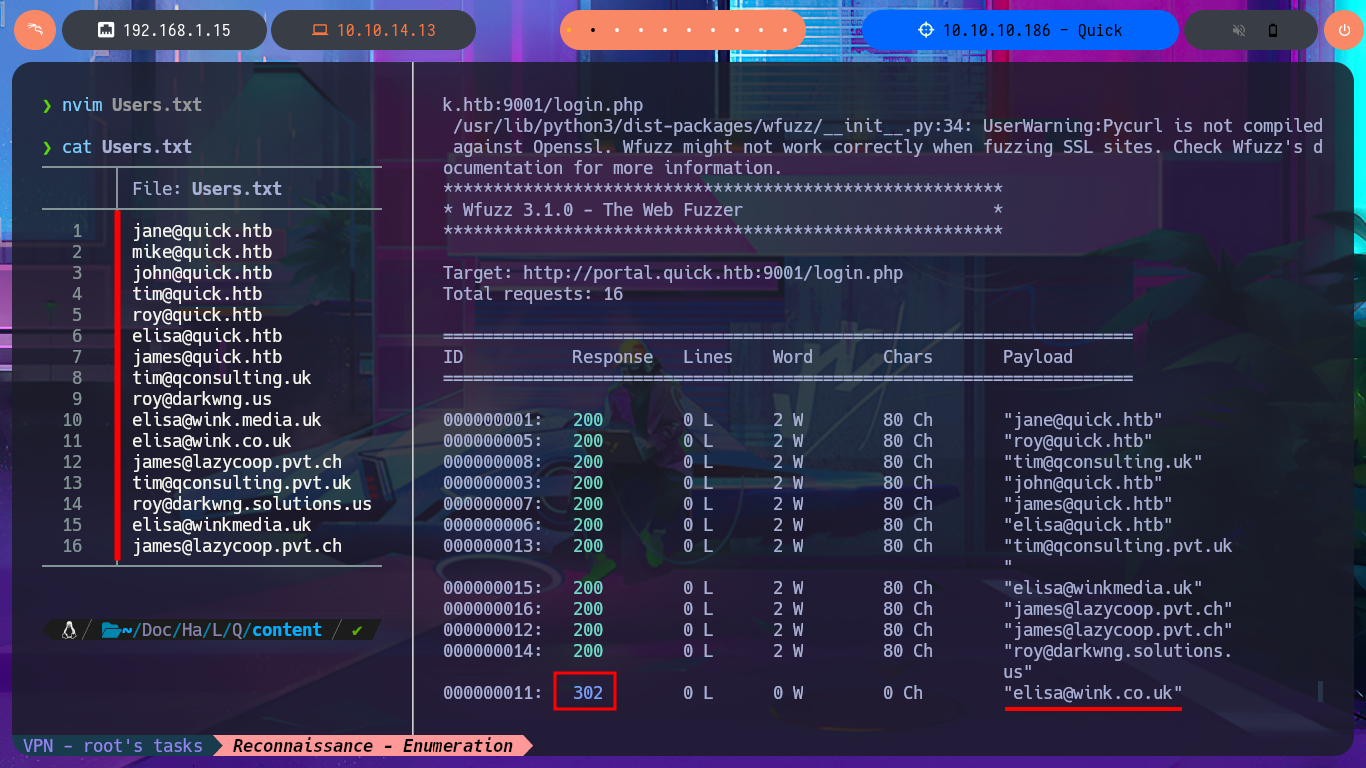Switch to the second workspace dot

point(593,30)
